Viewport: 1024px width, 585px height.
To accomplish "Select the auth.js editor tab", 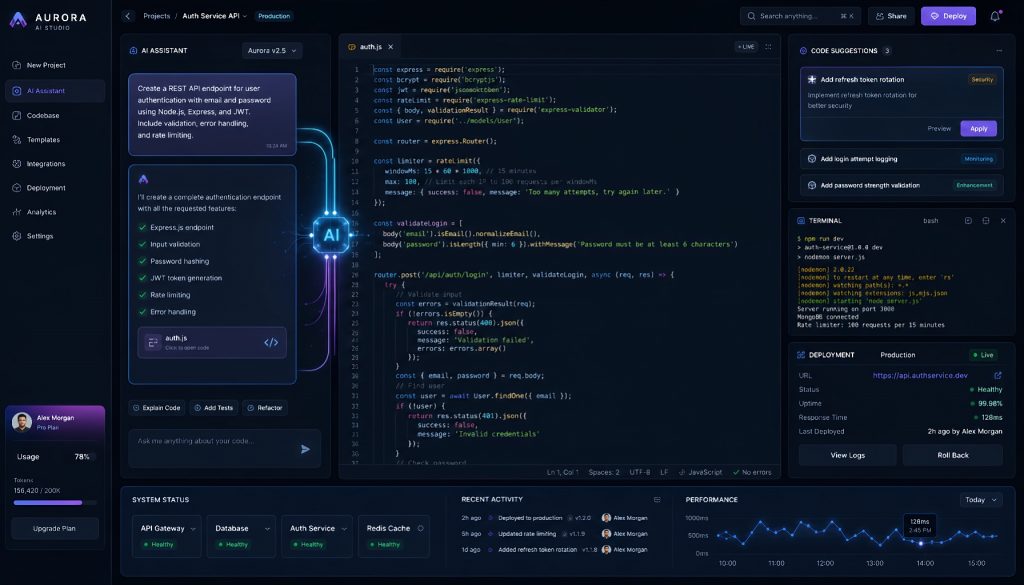I will (x=372, y=47).
